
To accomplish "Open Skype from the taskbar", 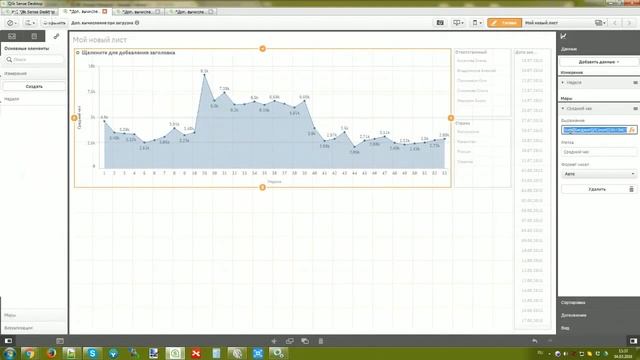I will (x=92, y=353).
